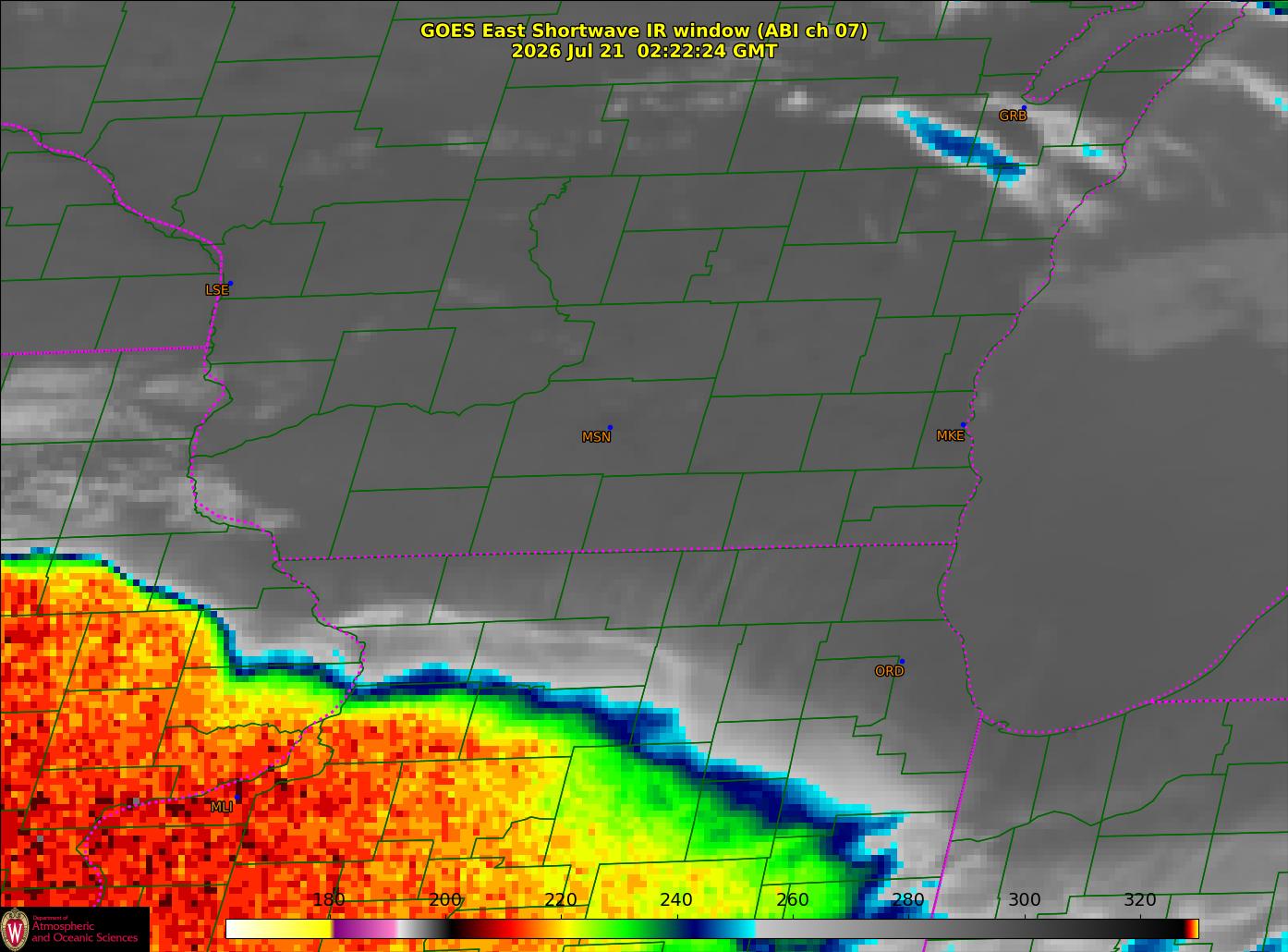This screenshot has height=952, width=1288.
Task: Click the 220 tick on color bar
Action: (561, 899)
